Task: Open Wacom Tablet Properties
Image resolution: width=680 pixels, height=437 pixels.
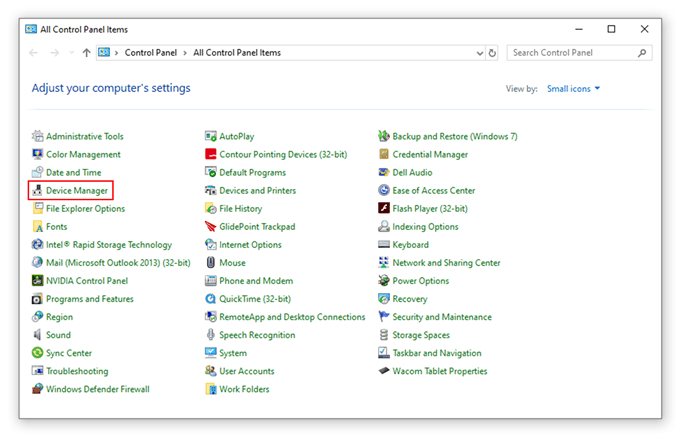Action: click(x=439, y=371)
